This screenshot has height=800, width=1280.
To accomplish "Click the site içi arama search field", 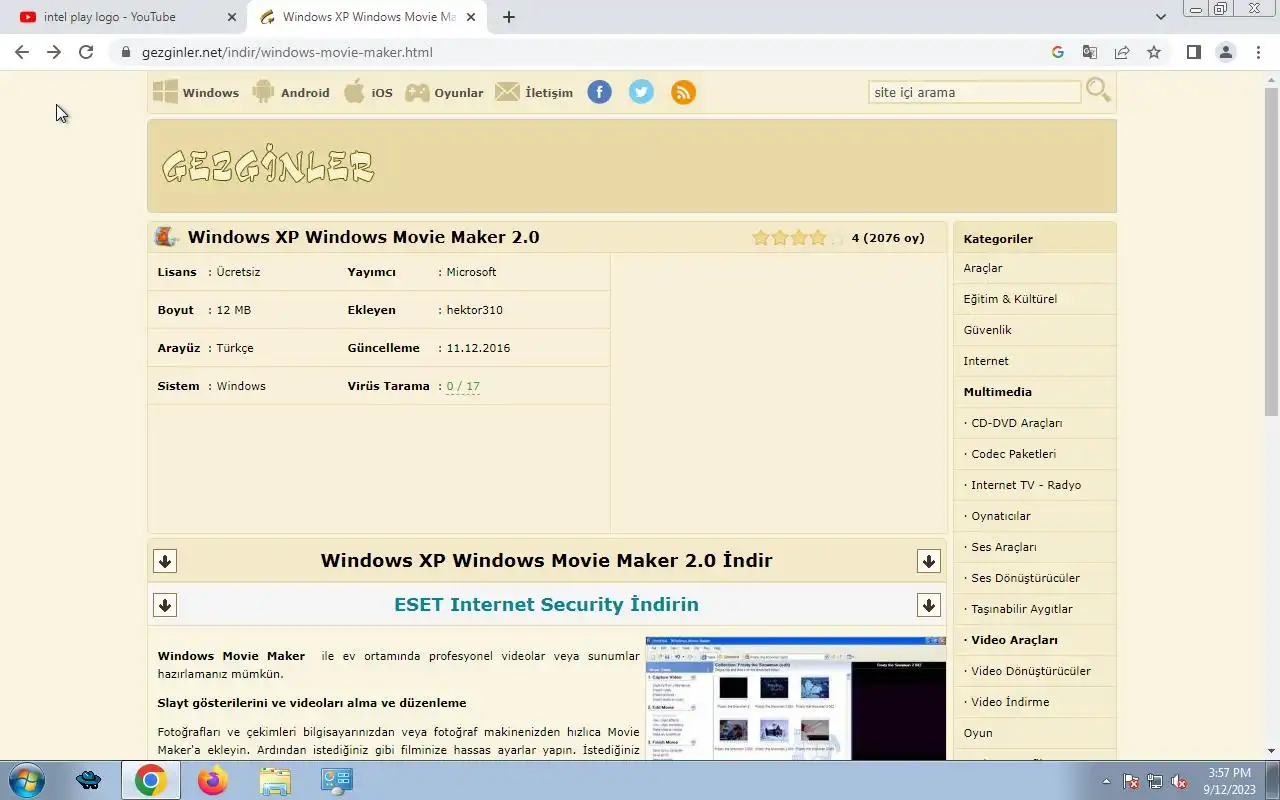I will 975,92.
